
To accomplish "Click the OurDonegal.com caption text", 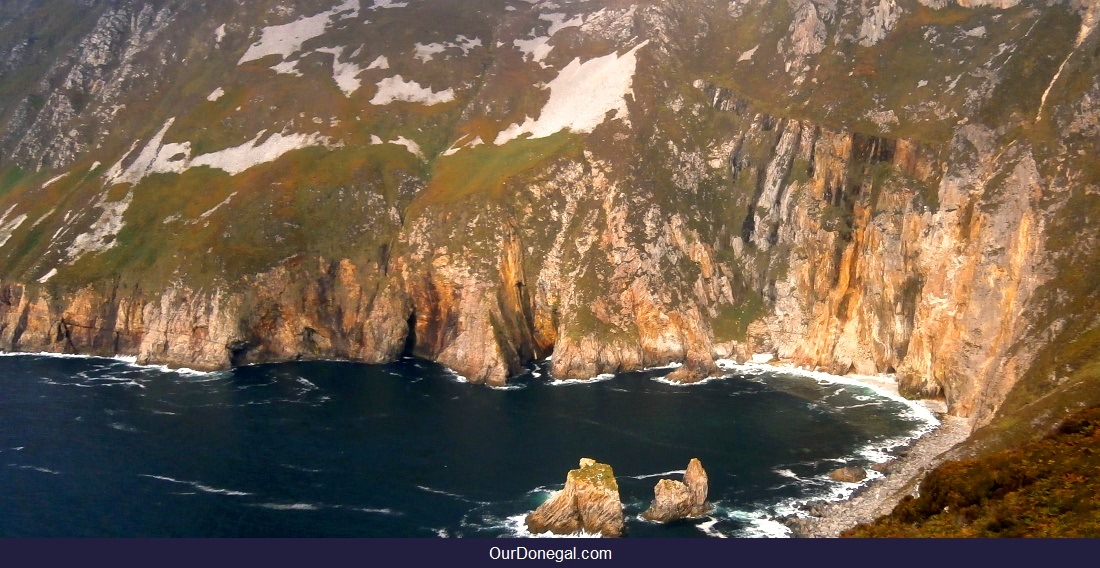I will coord(550,554).
